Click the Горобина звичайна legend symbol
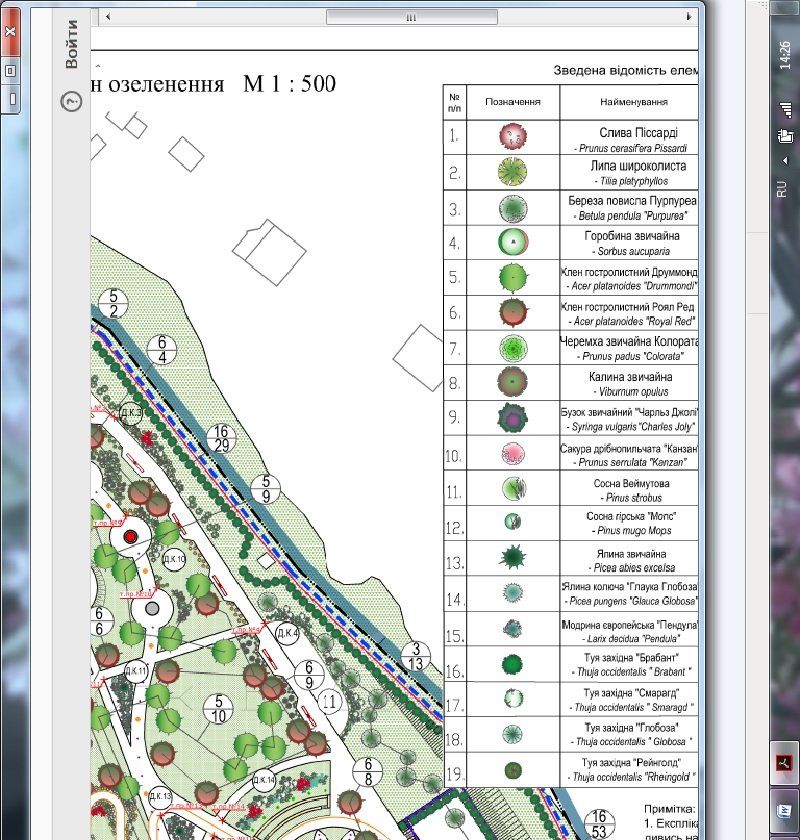 click(513, 242)
